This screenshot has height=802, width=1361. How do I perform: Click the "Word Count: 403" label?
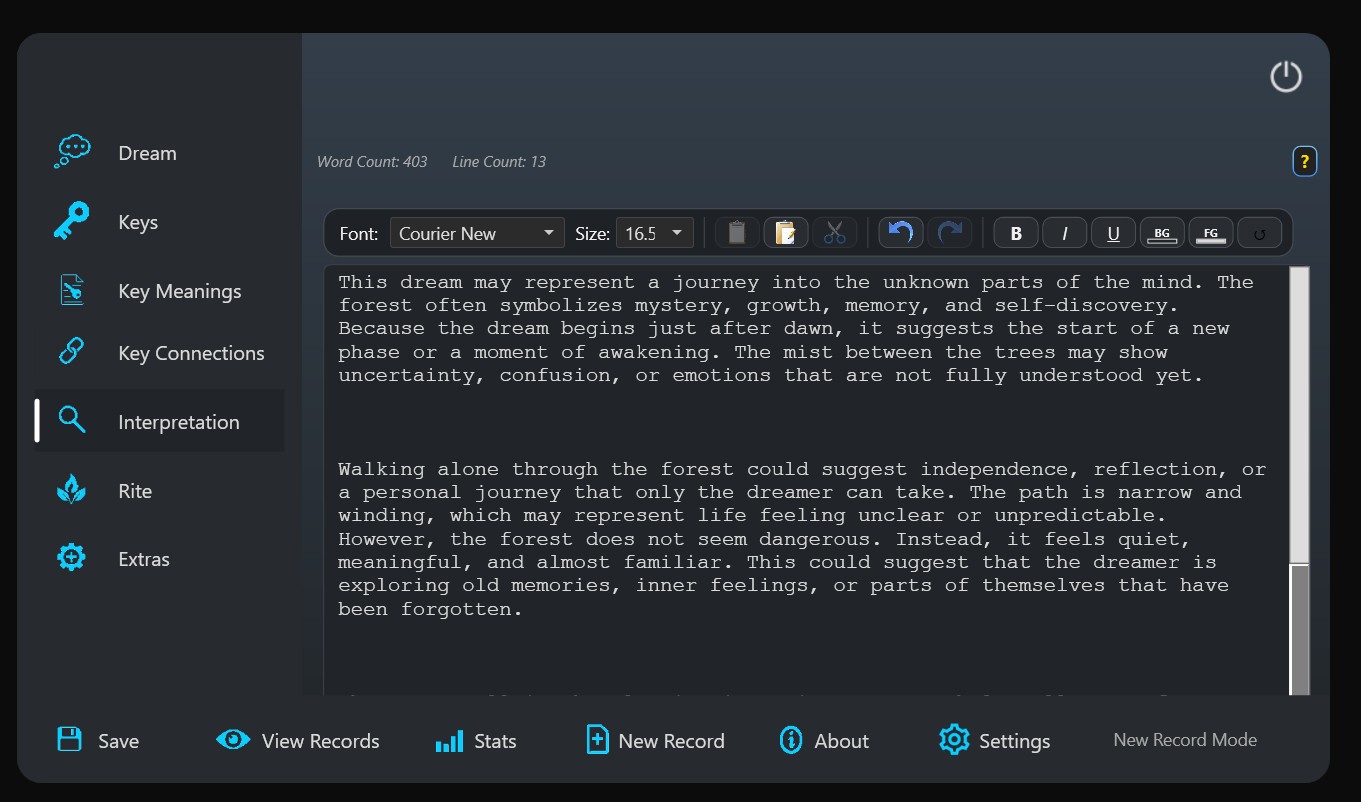click(372, 161)
